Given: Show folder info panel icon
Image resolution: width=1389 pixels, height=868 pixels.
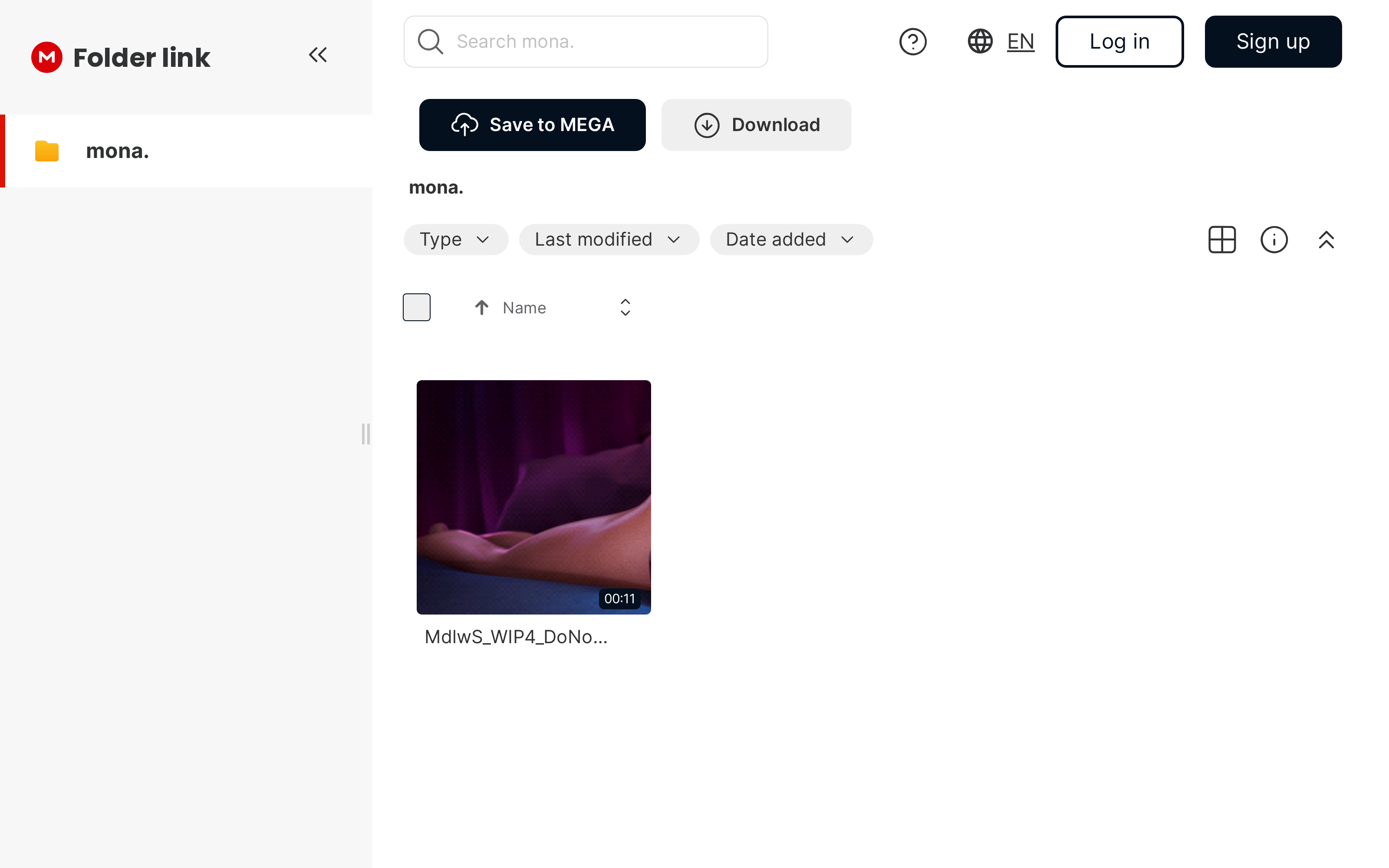Looking at the screenshot, I should point(1274,240).
